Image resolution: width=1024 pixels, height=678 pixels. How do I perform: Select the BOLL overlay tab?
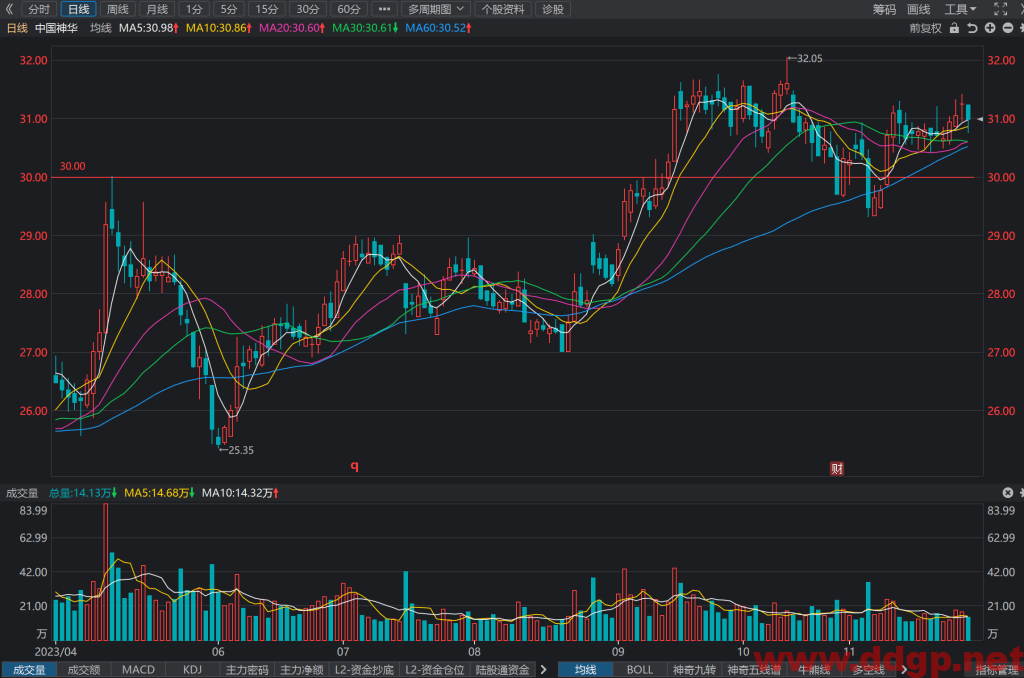click(x=640, y=670)
